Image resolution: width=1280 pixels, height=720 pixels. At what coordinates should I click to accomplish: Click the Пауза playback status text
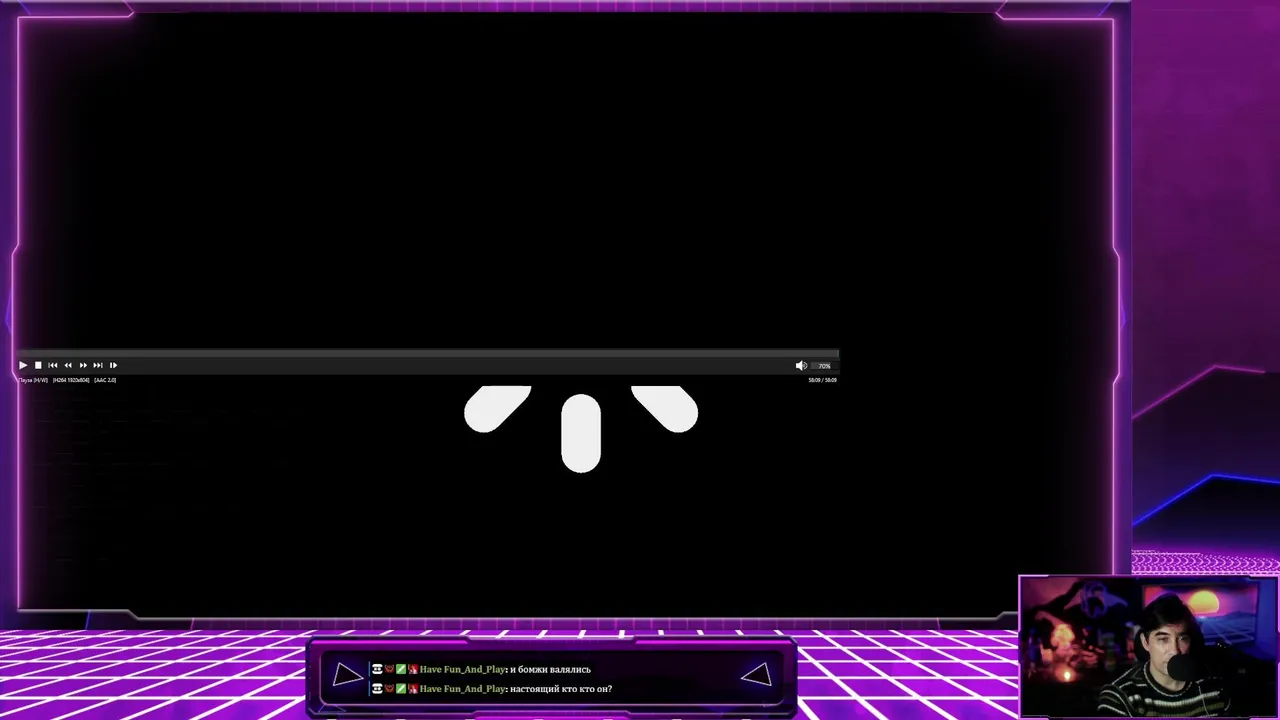(33, 380)
